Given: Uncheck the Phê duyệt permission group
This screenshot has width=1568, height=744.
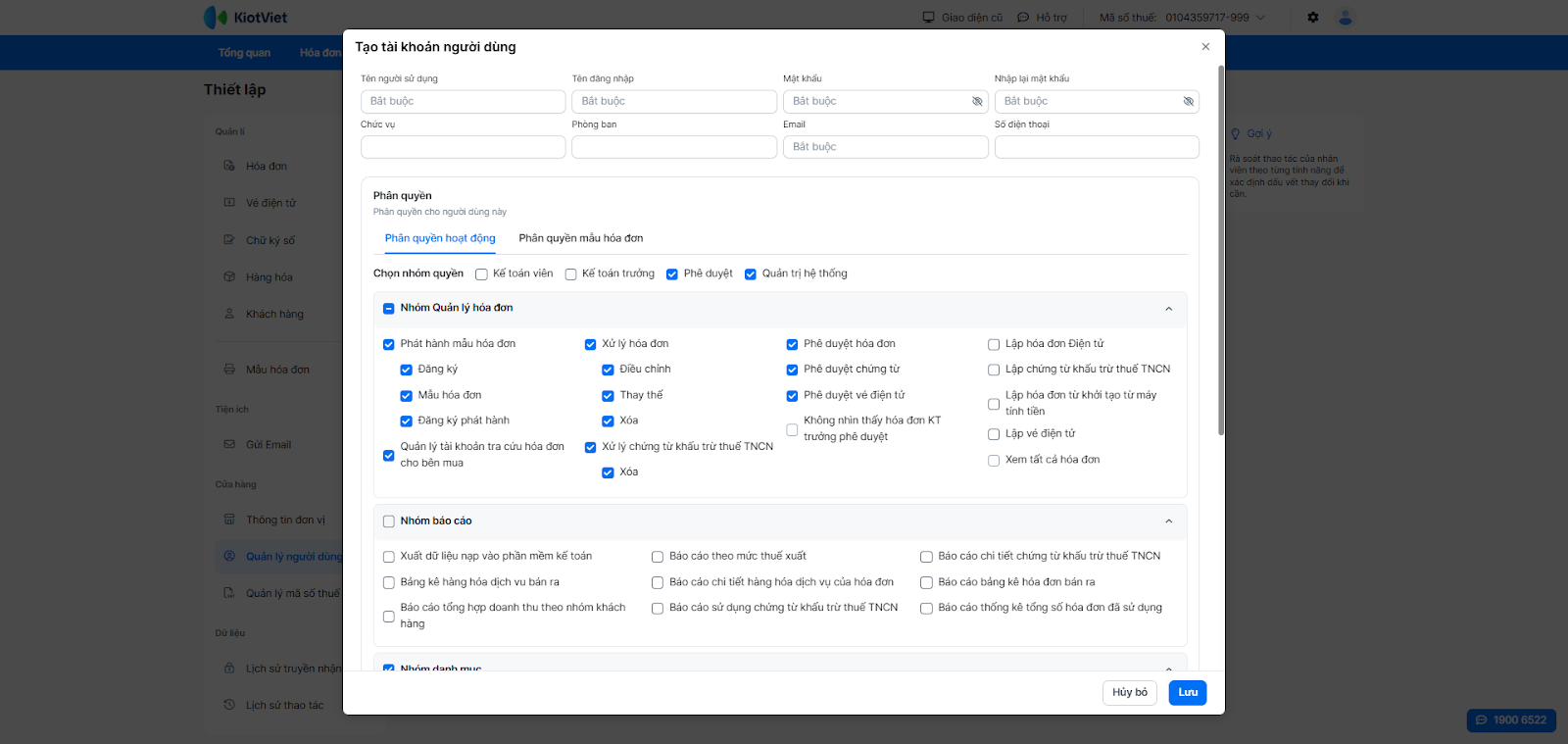Looking at the screenshot, I should pos(672,274).
